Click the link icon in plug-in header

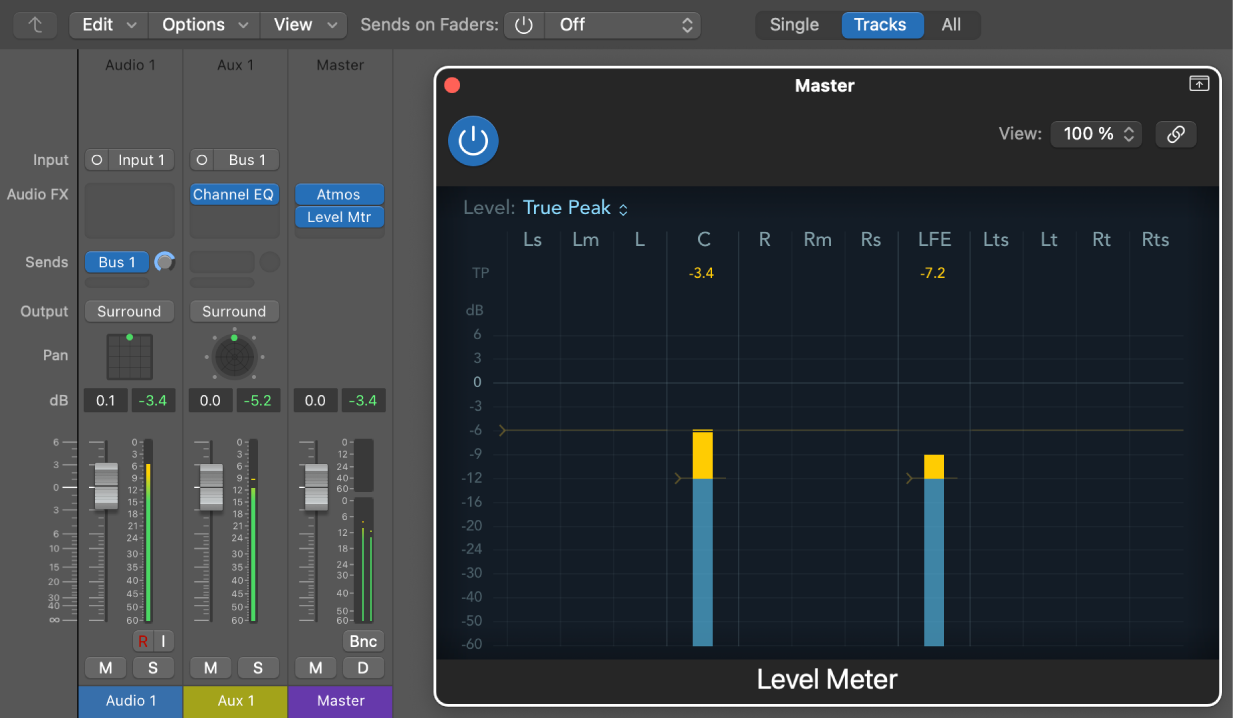(x=1176, y=134)
